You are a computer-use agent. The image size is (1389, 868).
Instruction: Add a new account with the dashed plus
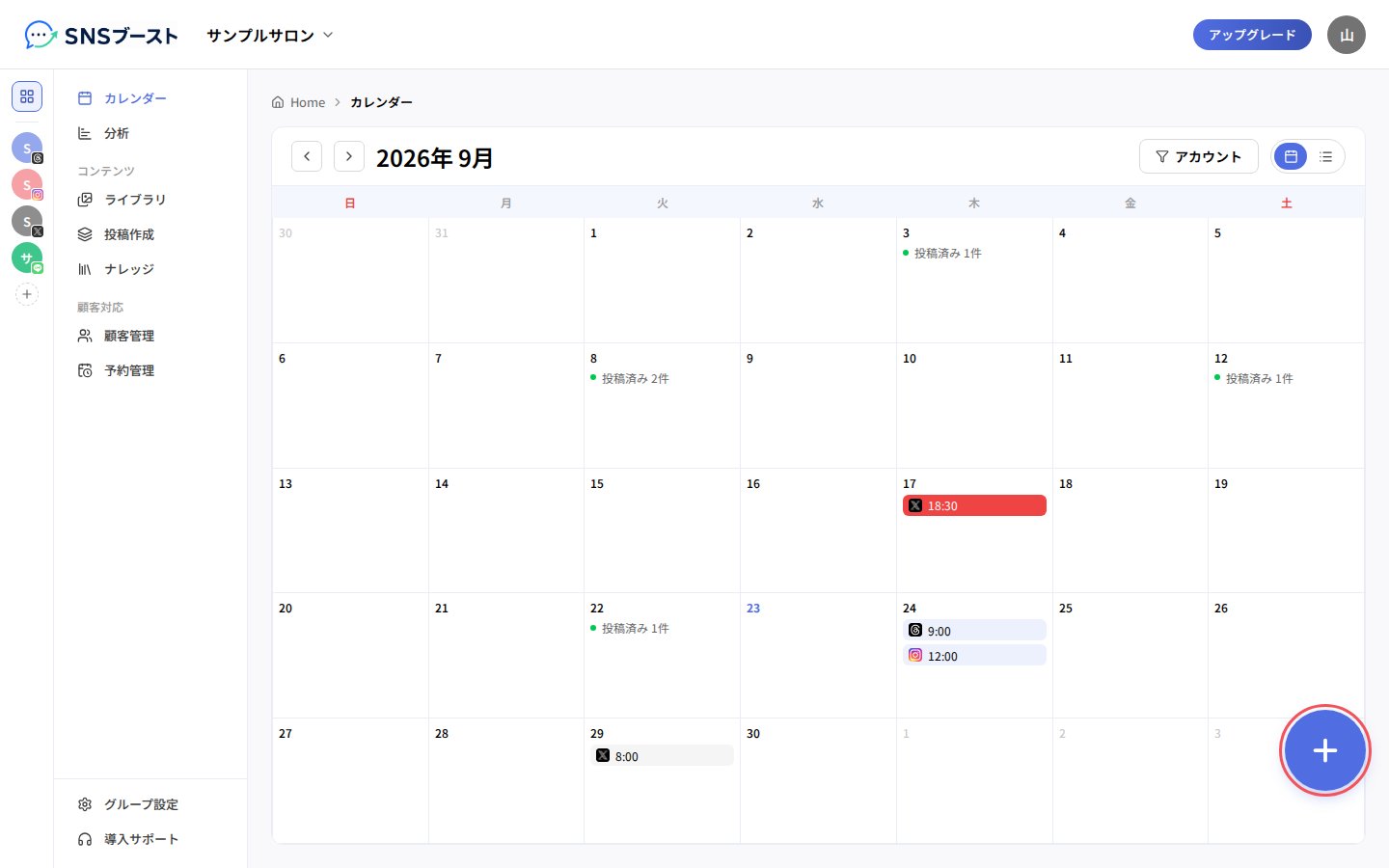(x=27, y=294)
